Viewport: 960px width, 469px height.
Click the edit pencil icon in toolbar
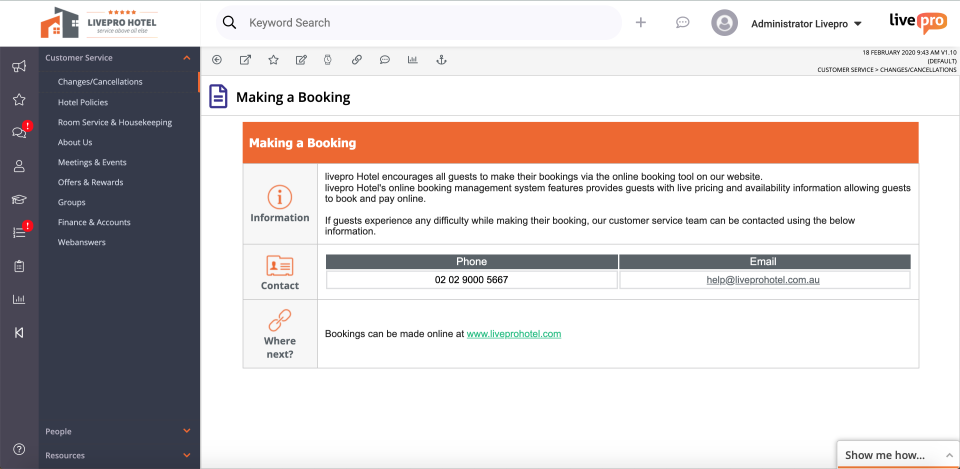point(301,60)
